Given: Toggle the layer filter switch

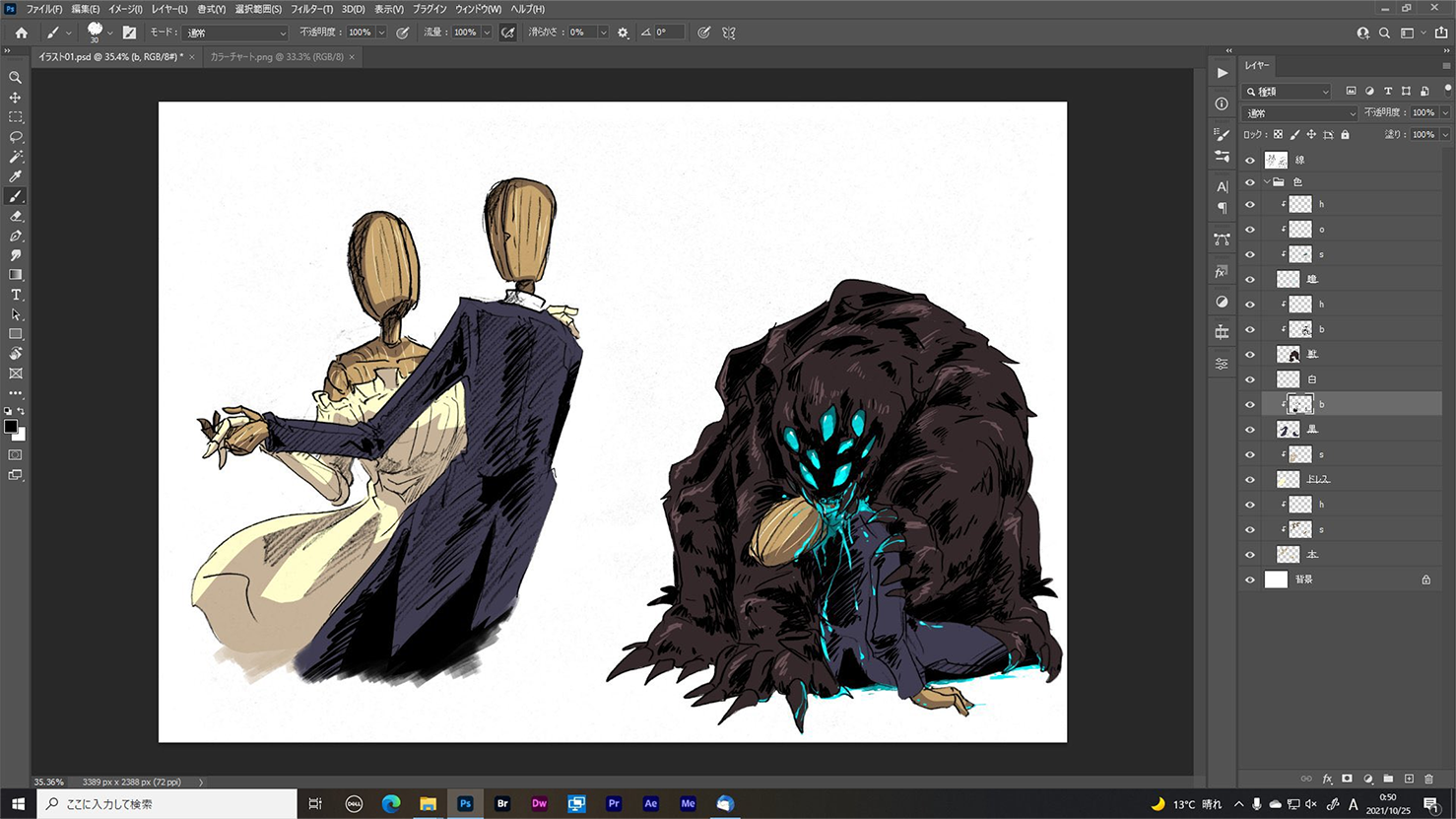Looking at the screenshot, I should [x=1447, y=89].
